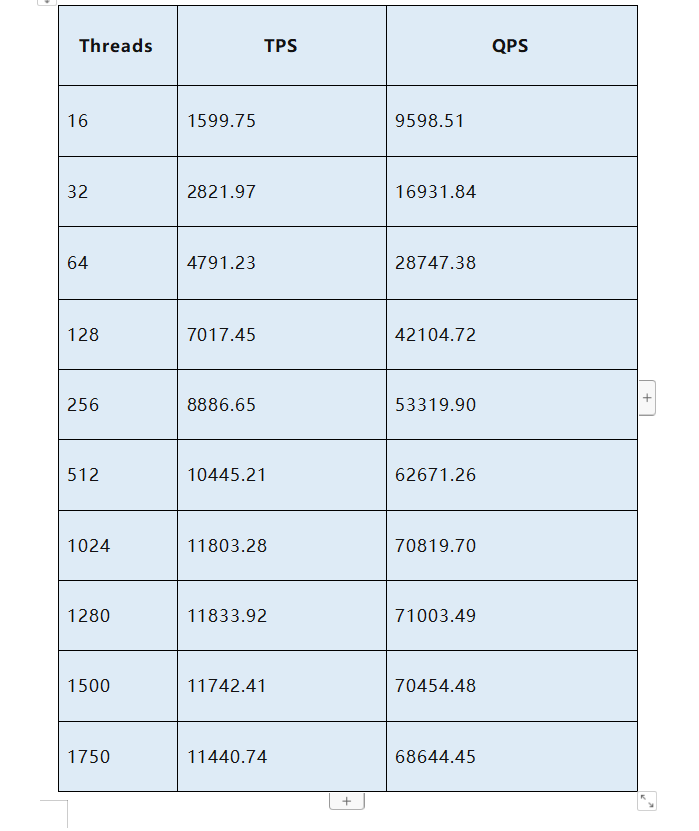Click the Threads cell showing 32

point(116,192)
